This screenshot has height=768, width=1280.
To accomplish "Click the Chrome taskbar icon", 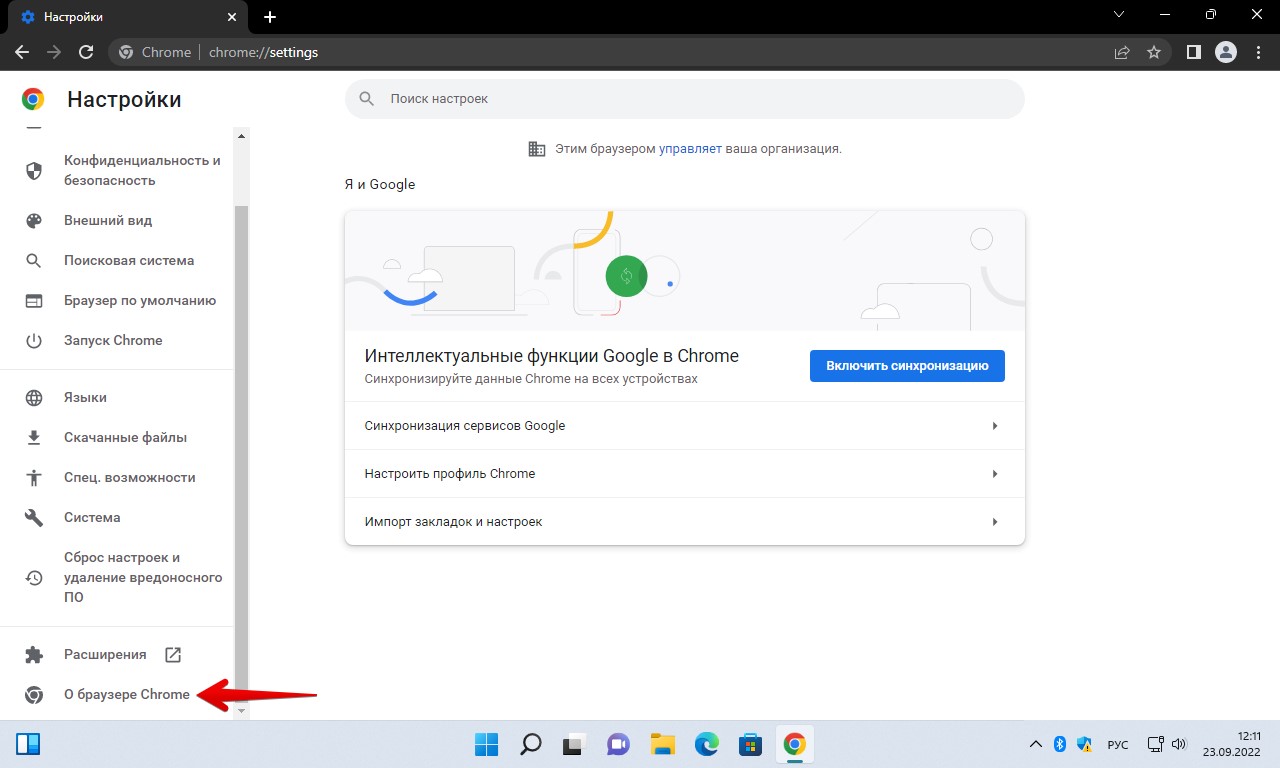I will [x=795, y=744].
